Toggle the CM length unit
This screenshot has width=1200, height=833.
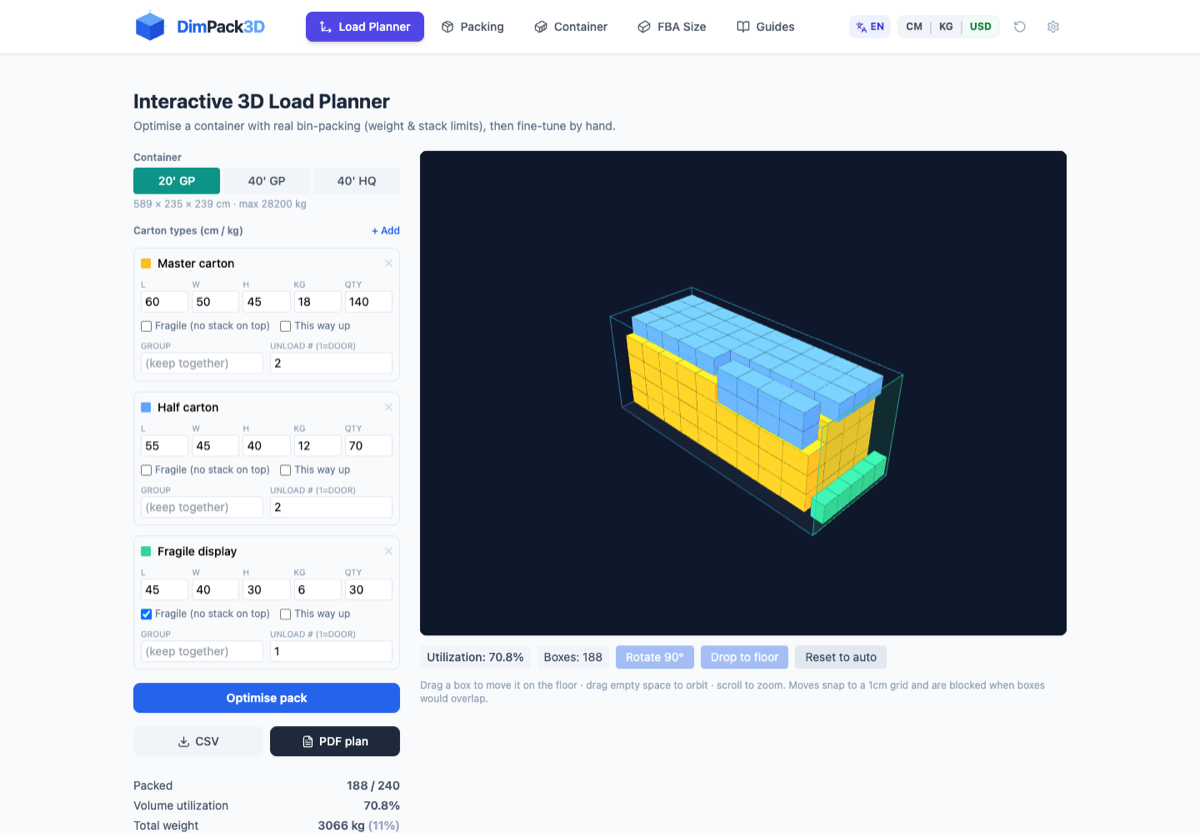914,27
